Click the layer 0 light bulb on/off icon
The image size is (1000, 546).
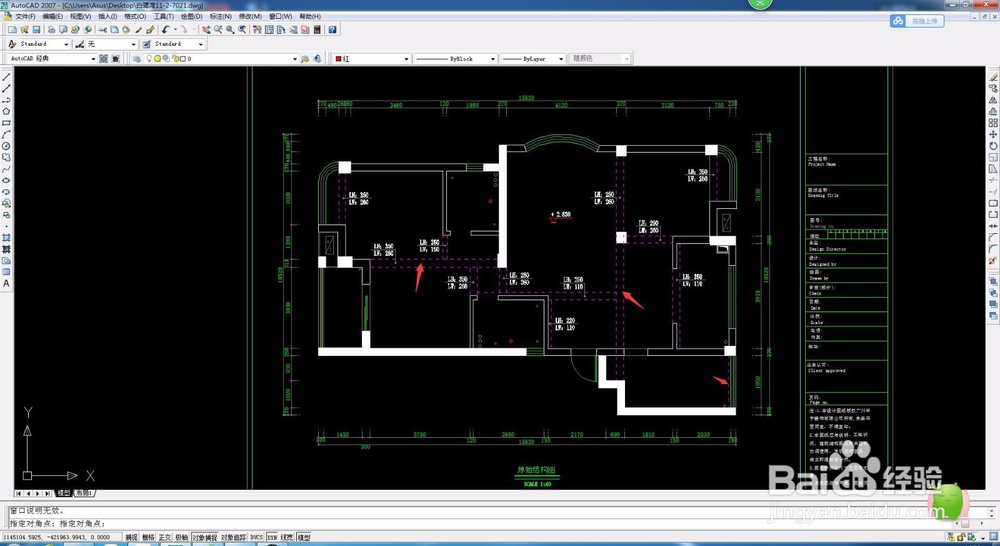click(149, 59)
